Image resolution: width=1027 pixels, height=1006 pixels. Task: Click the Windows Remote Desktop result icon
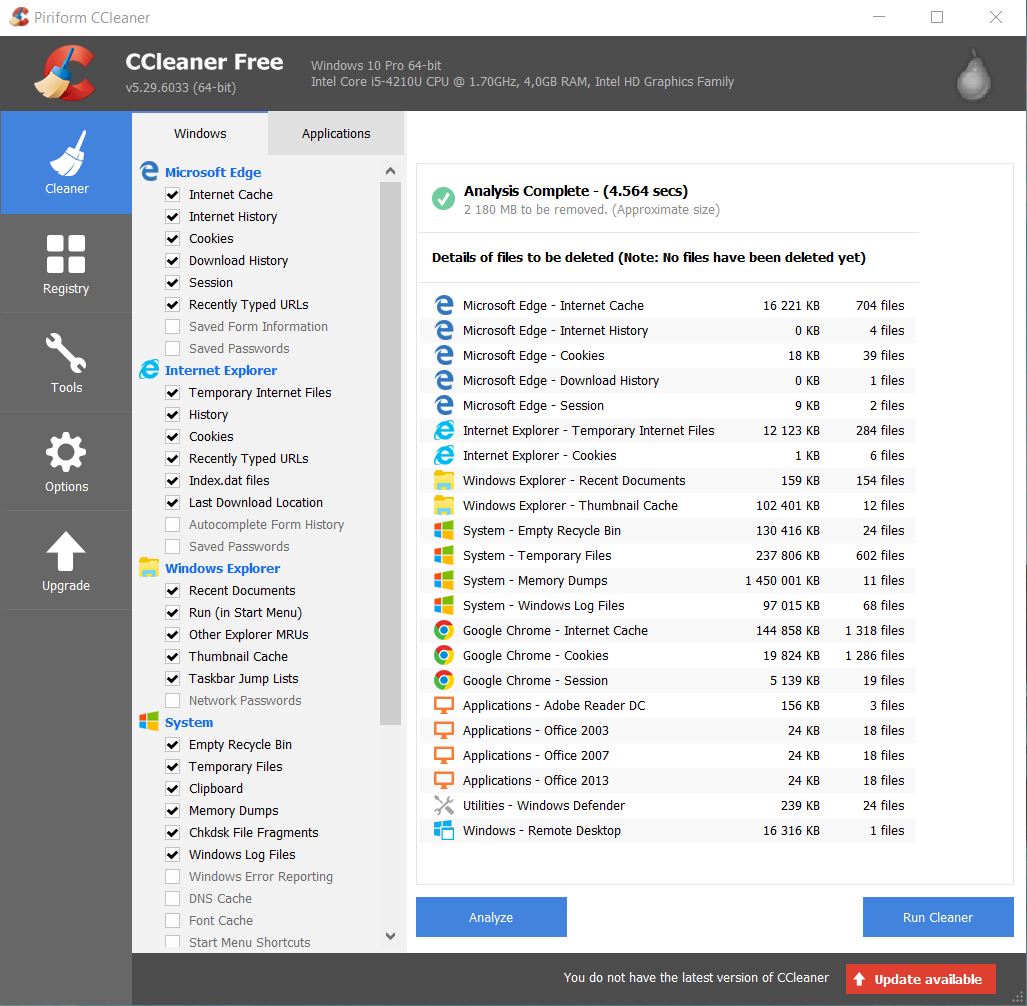pos(444,831)
